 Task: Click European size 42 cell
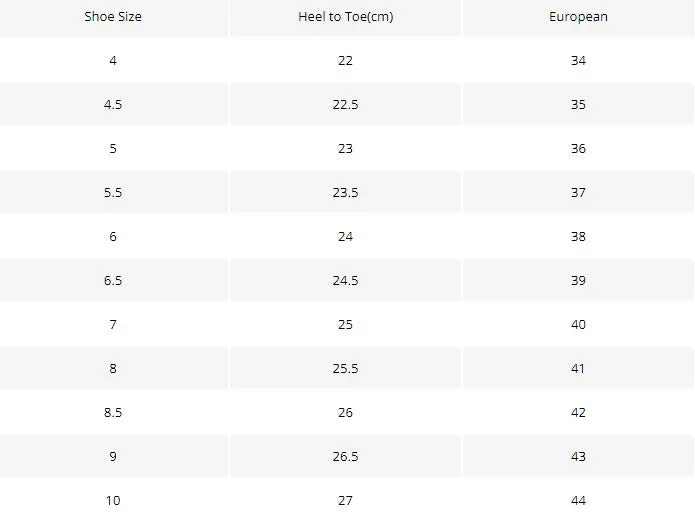[x=578, y=413]
